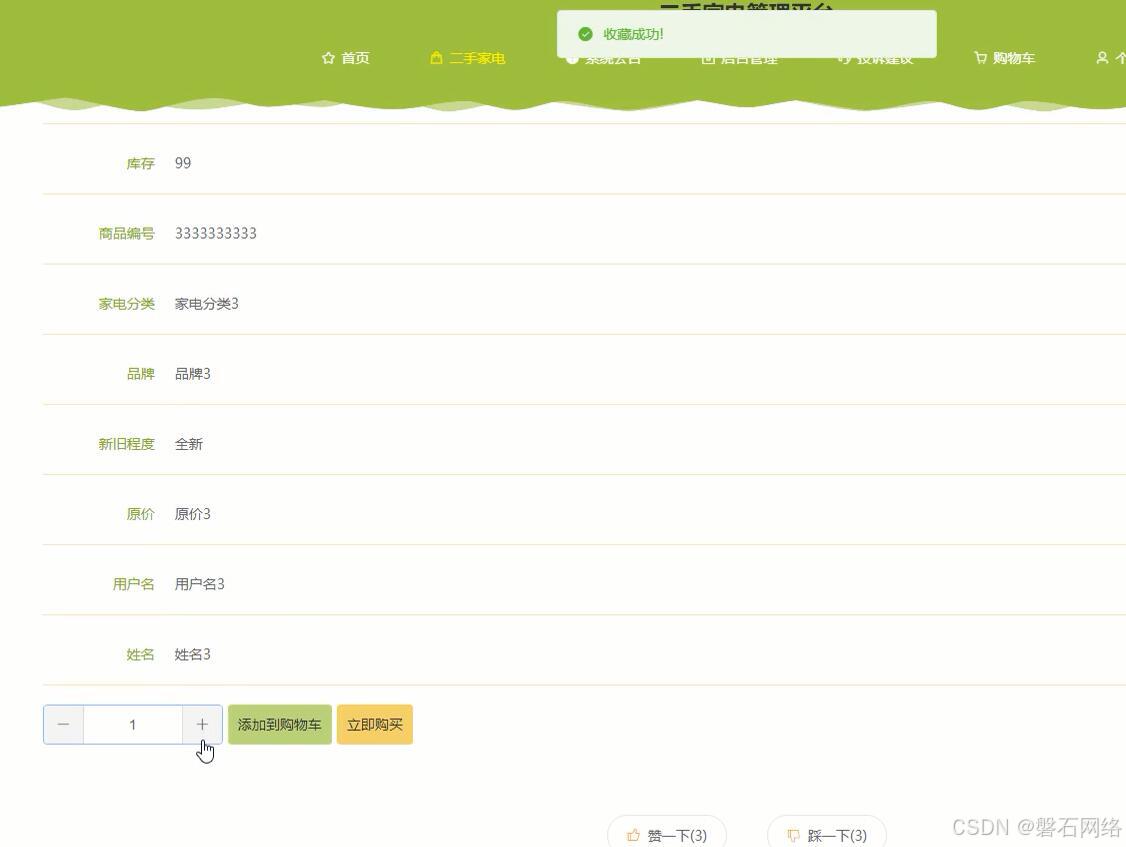Click the user profile icon in navigation
The image size is (1126, 847).
pyautogui.click(x=1102, y=58)
